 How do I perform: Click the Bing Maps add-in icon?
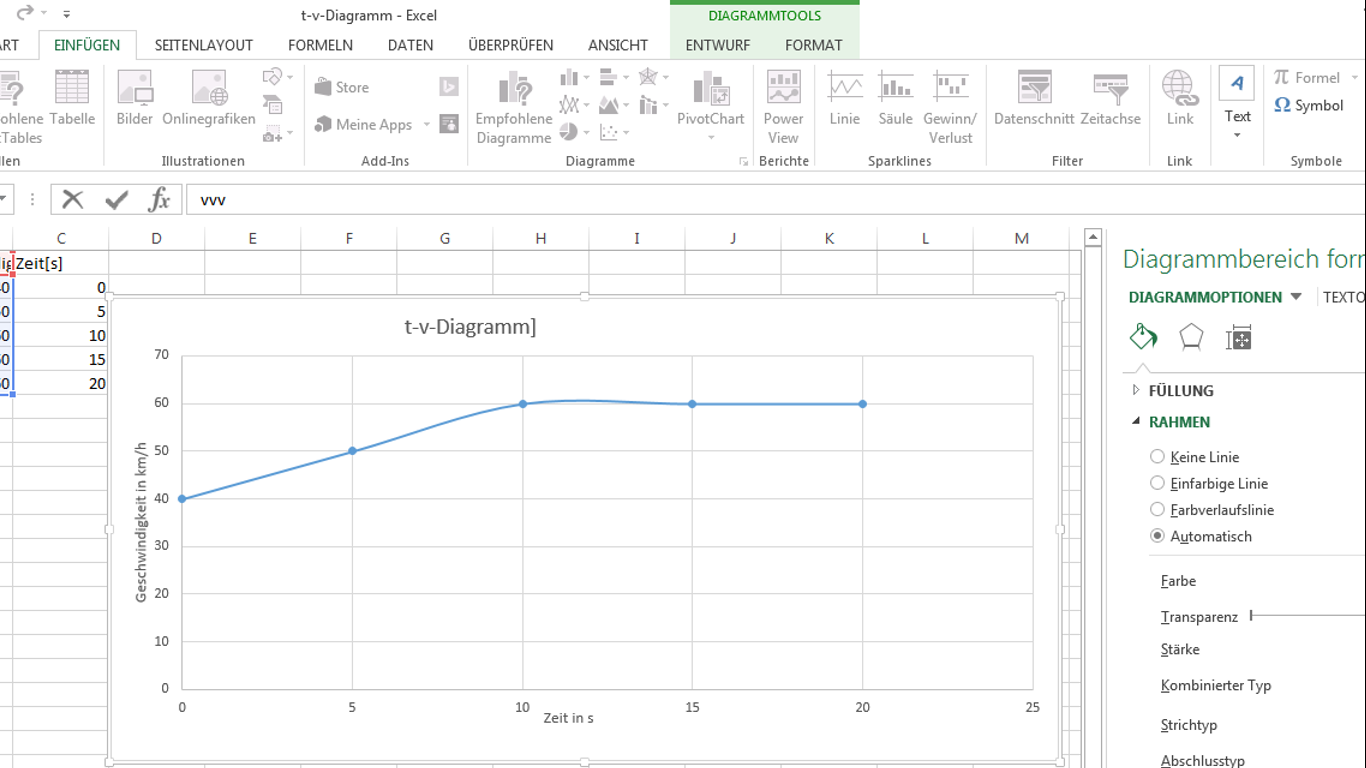(449, 87)
